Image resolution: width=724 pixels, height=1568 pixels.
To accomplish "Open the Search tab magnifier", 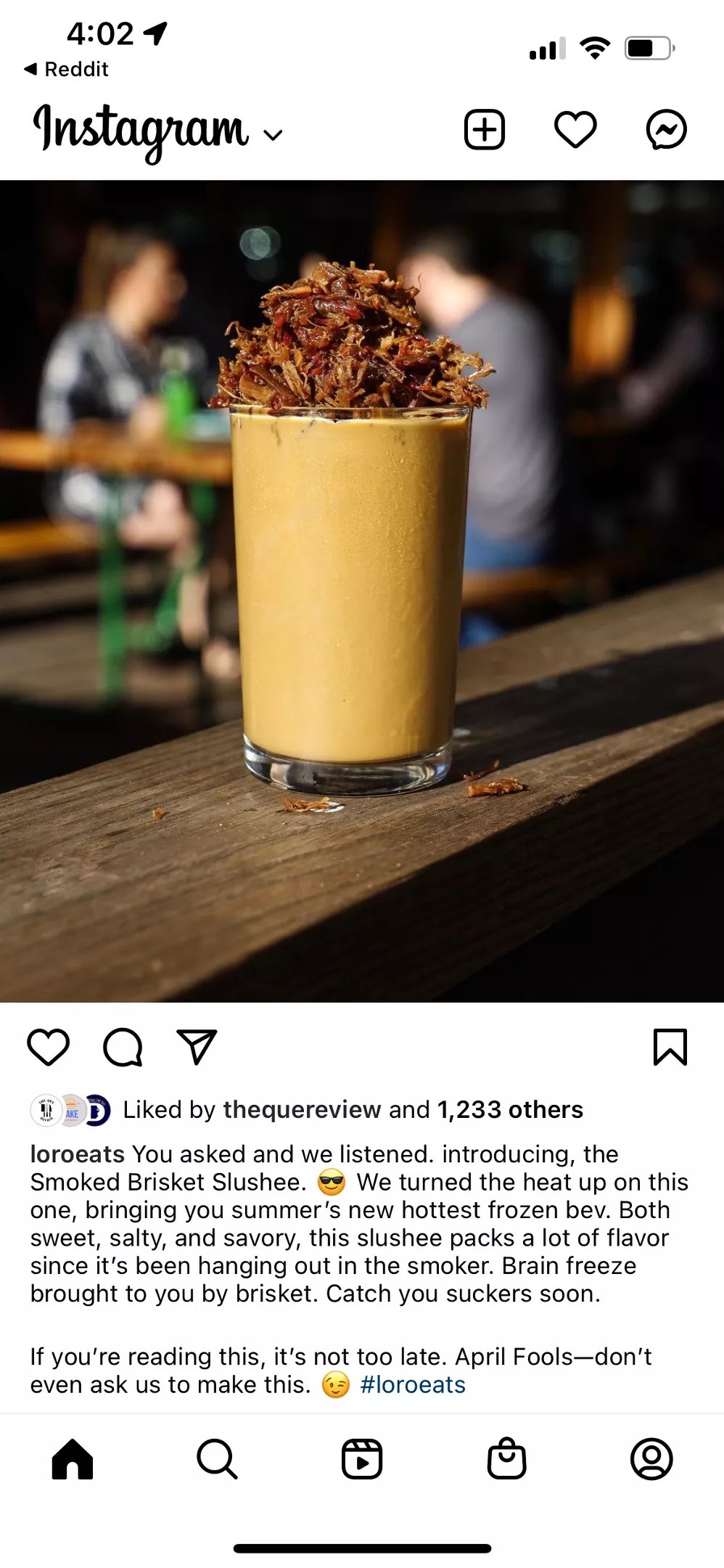I will pos(217,1459).
